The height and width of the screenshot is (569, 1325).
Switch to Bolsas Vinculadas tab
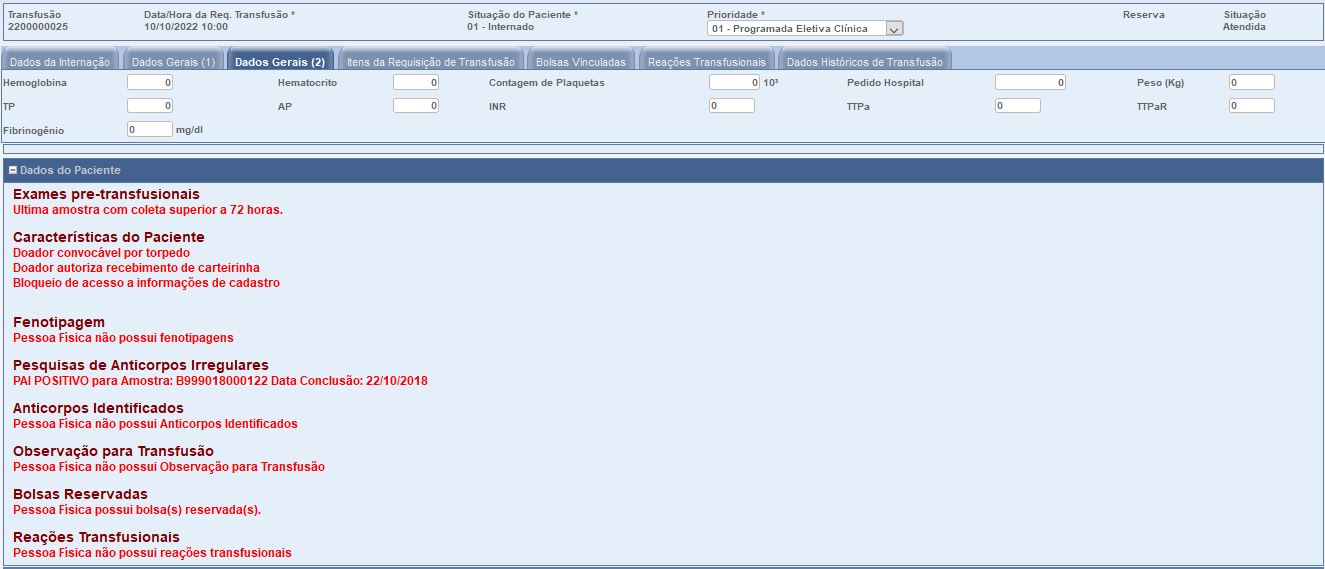580,62
